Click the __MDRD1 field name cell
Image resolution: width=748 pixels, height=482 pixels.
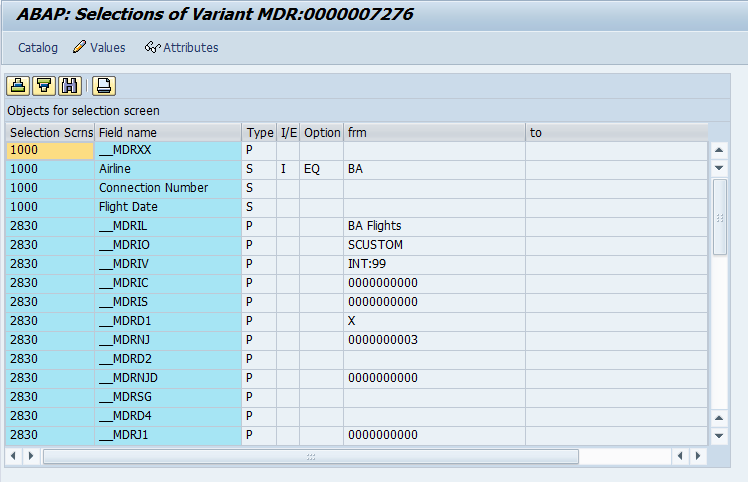point(168,322)
